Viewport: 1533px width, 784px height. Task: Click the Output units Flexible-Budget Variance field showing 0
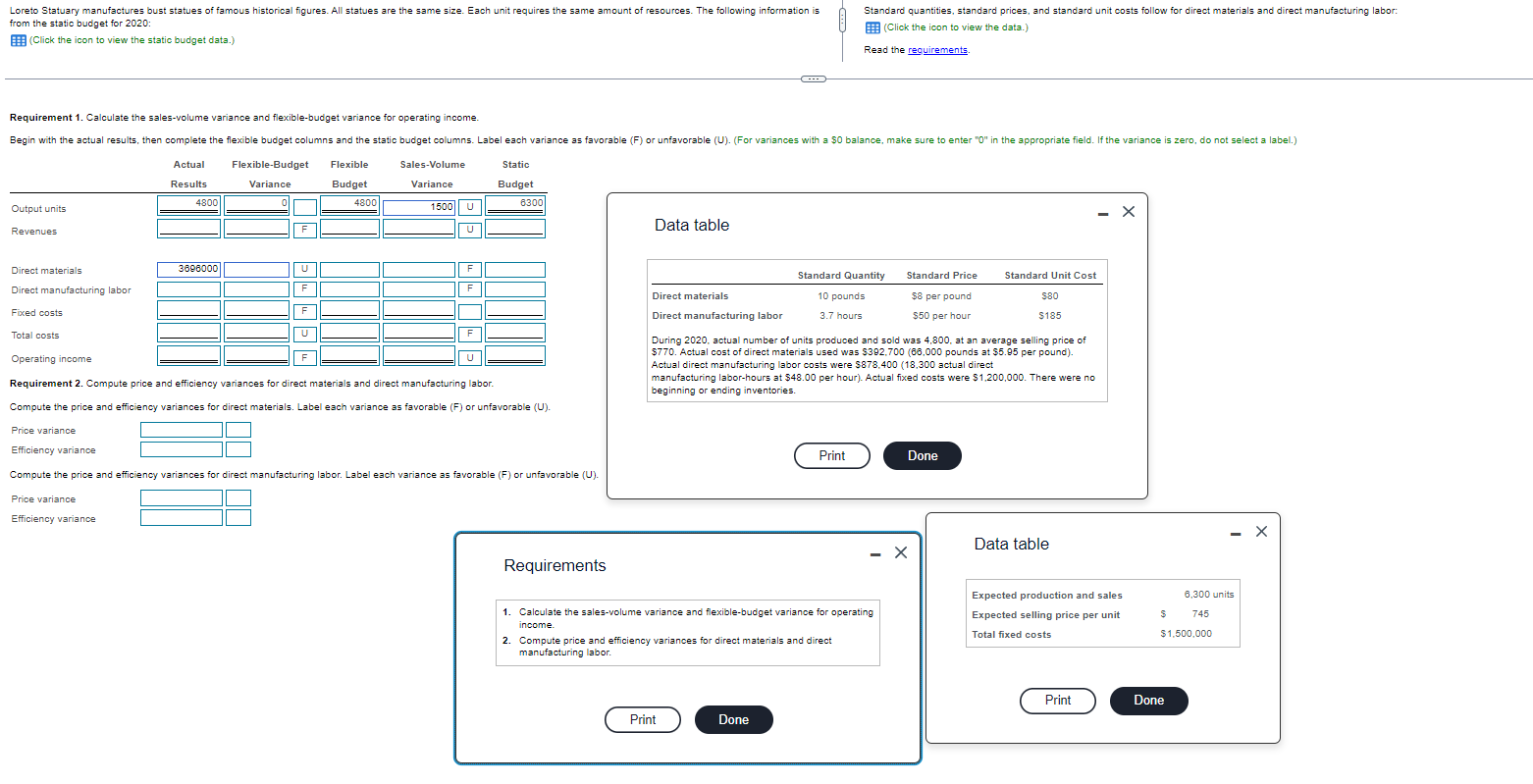click(x=257, y=204)
